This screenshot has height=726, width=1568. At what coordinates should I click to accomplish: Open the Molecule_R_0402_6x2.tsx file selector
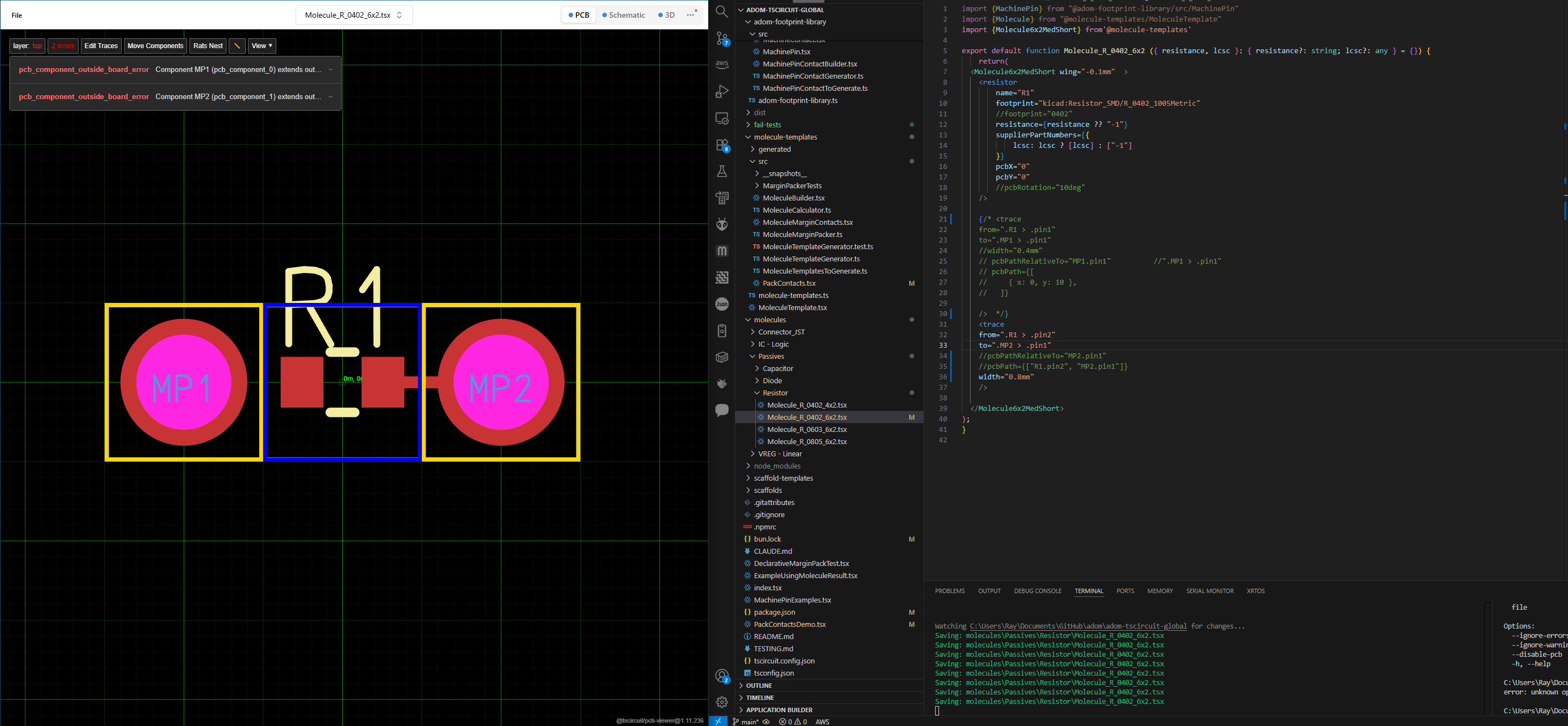click(354, 15)
